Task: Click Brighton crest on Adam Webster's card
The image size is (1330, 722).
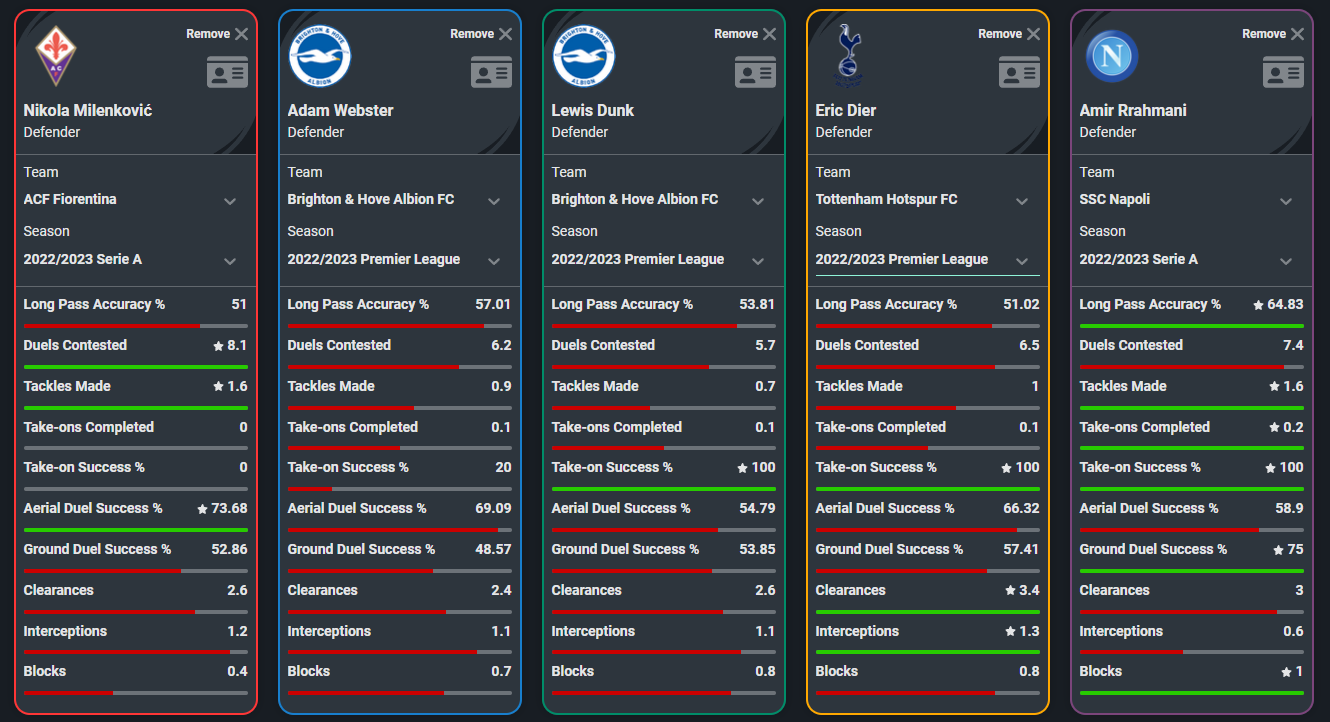Action: (x=320, y=56)
